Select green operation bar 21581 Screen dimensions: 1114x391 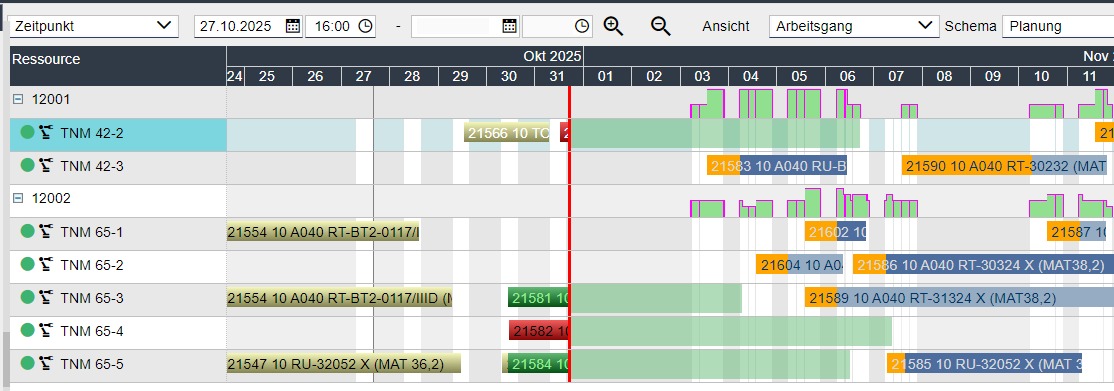539,298
